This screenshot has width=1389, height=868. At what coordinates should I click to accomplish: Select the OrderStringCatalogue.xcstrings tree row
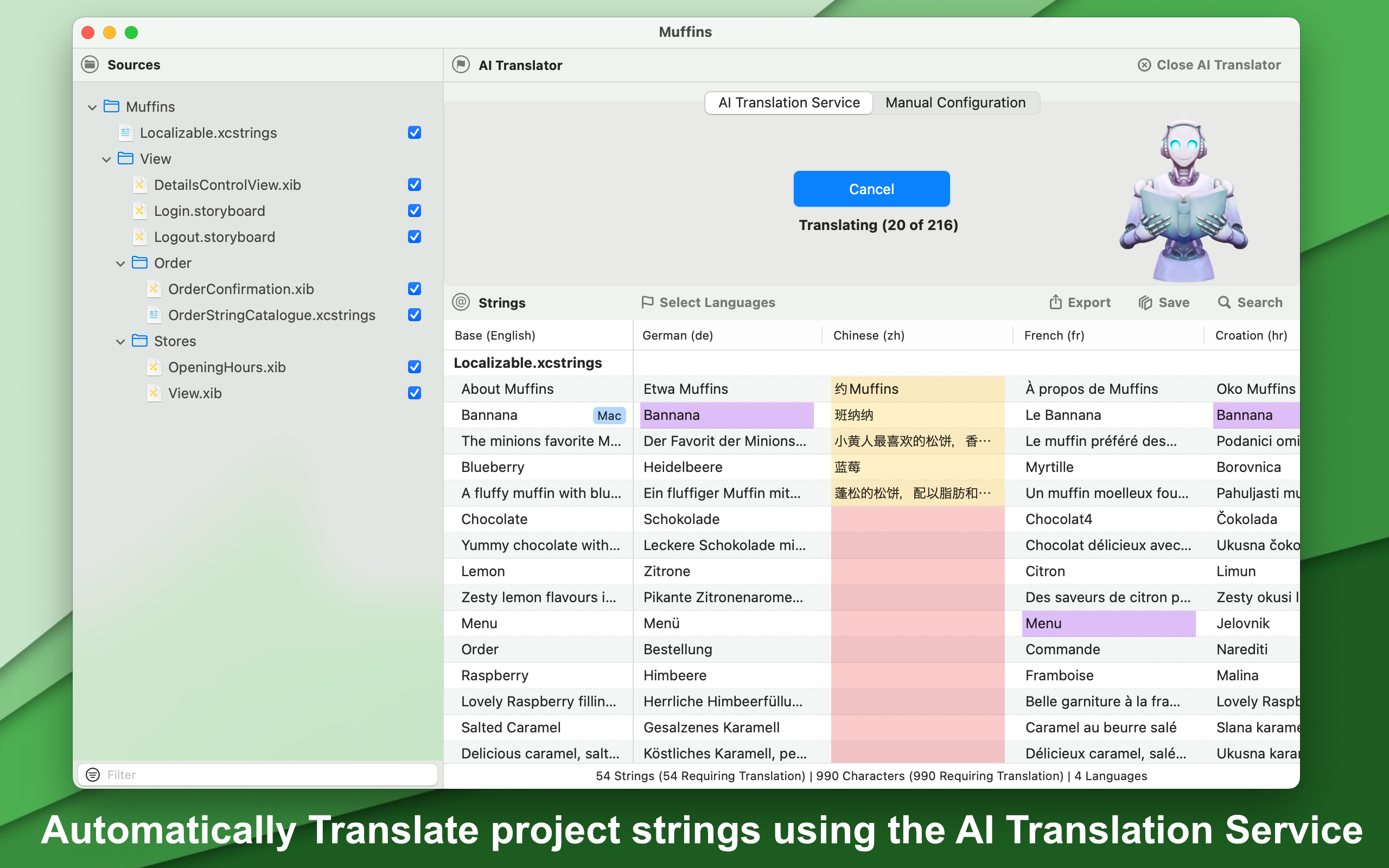pos(258,315)
